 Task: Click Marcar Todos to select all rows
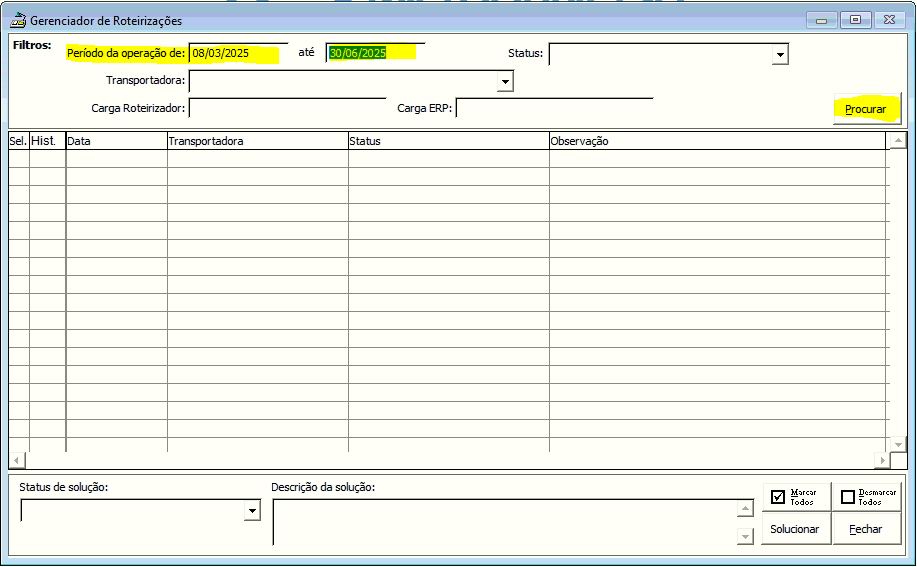[796, 497]
